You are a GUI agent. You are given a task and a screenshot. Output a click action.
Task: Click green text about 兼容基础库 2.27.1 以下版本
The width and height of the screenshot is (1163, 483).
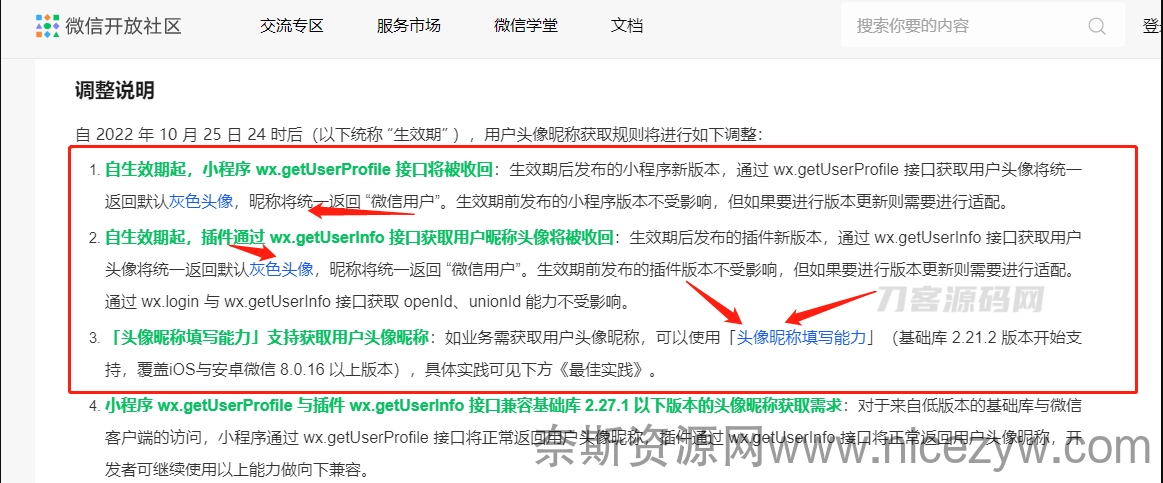[x=473, y=405]
